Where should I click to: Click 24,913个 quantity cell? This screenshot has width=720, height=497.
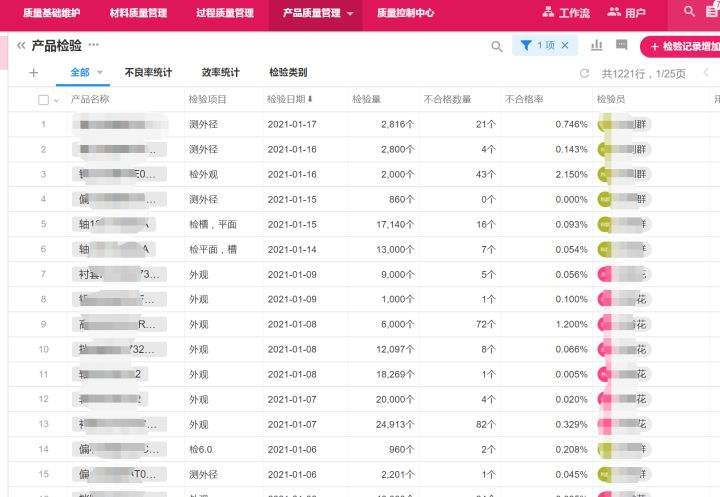(395, 424)
